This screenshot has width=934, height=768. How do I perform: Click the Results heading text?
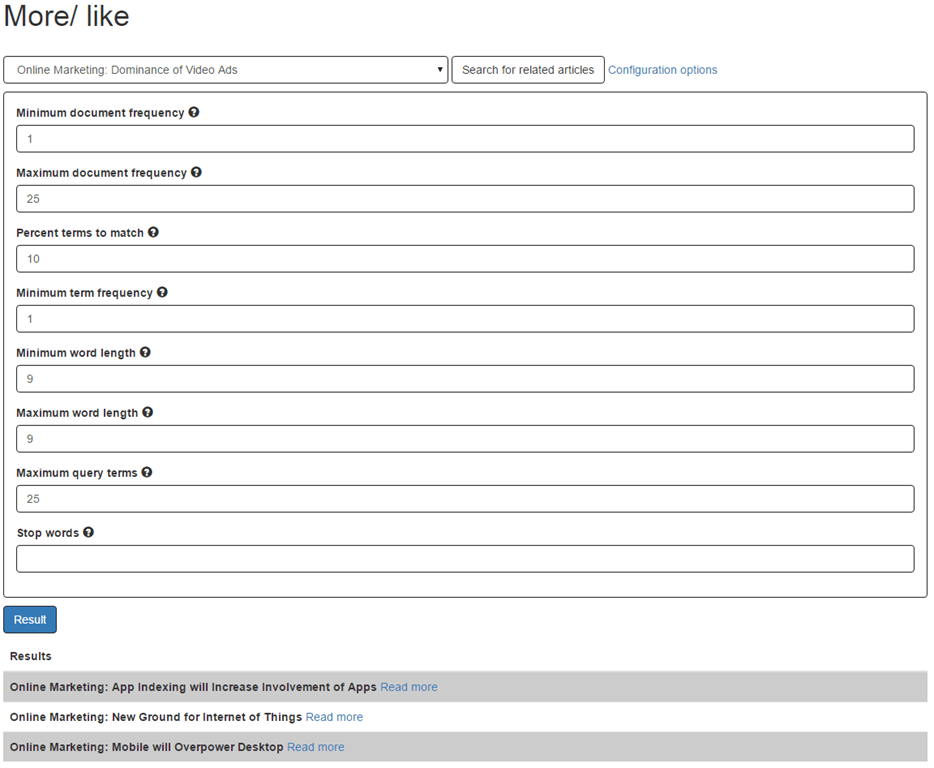(30, 656)
